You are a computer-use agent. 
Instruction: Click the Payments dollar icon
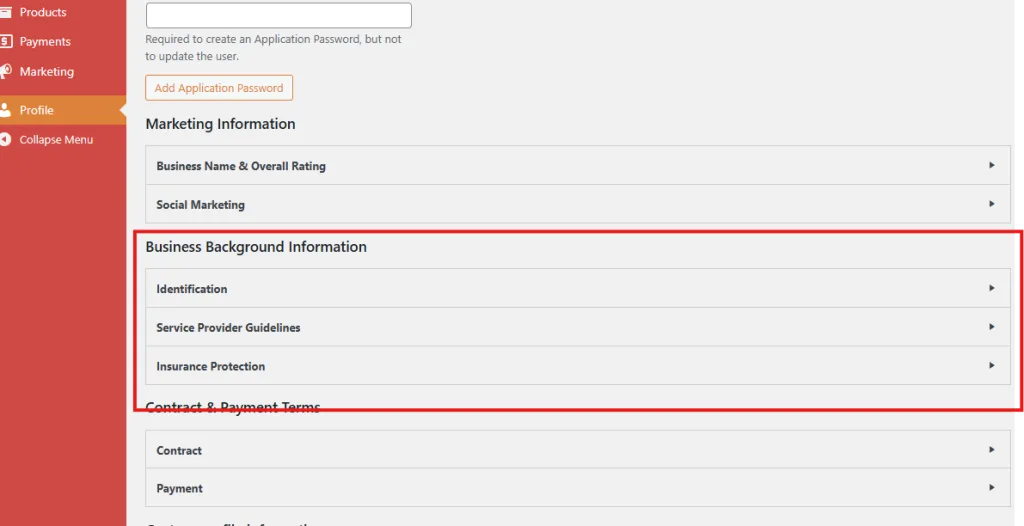[6, 42]
